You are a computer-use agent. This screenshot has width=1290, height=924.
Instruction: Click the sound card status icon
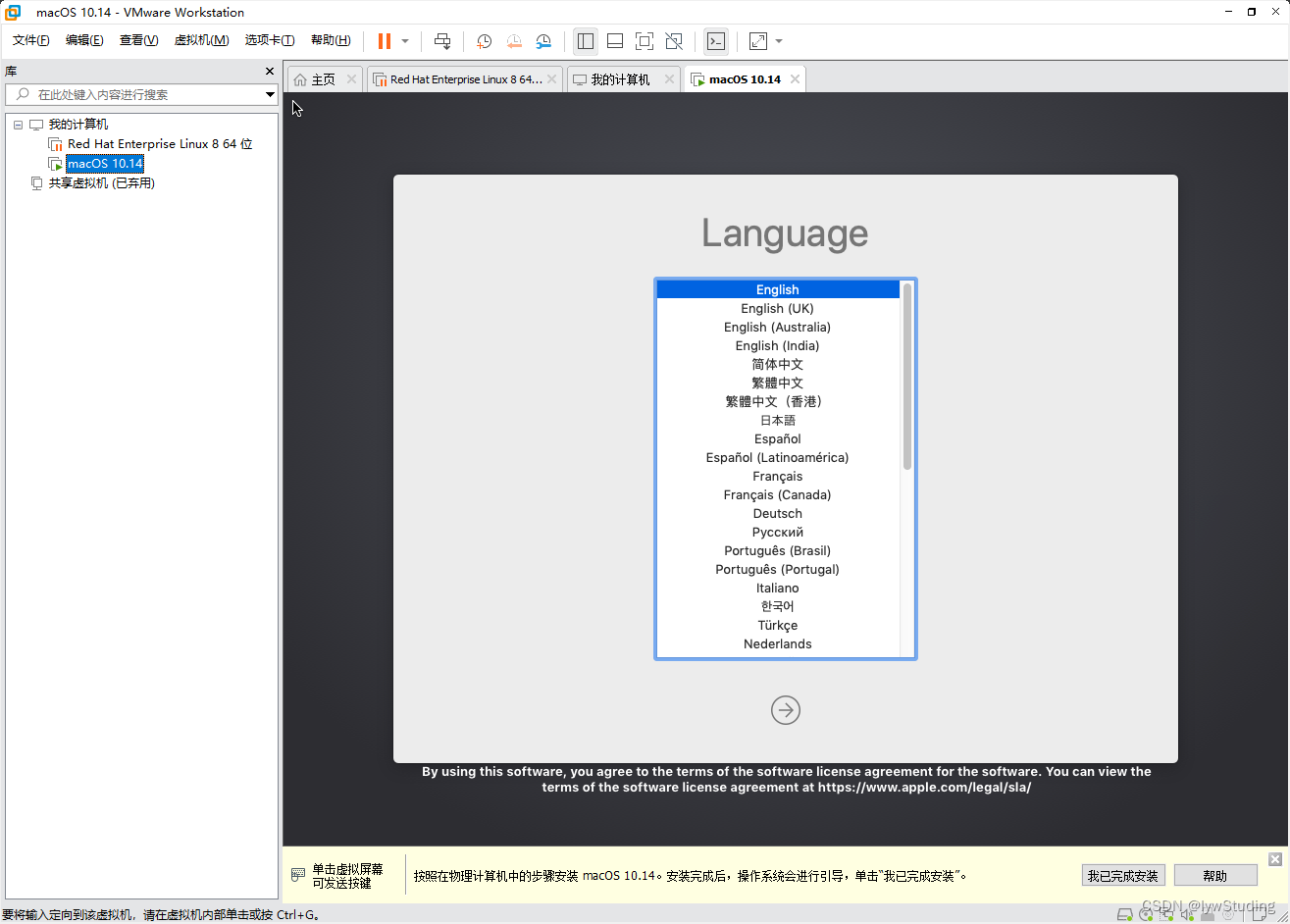[1187, 915]
